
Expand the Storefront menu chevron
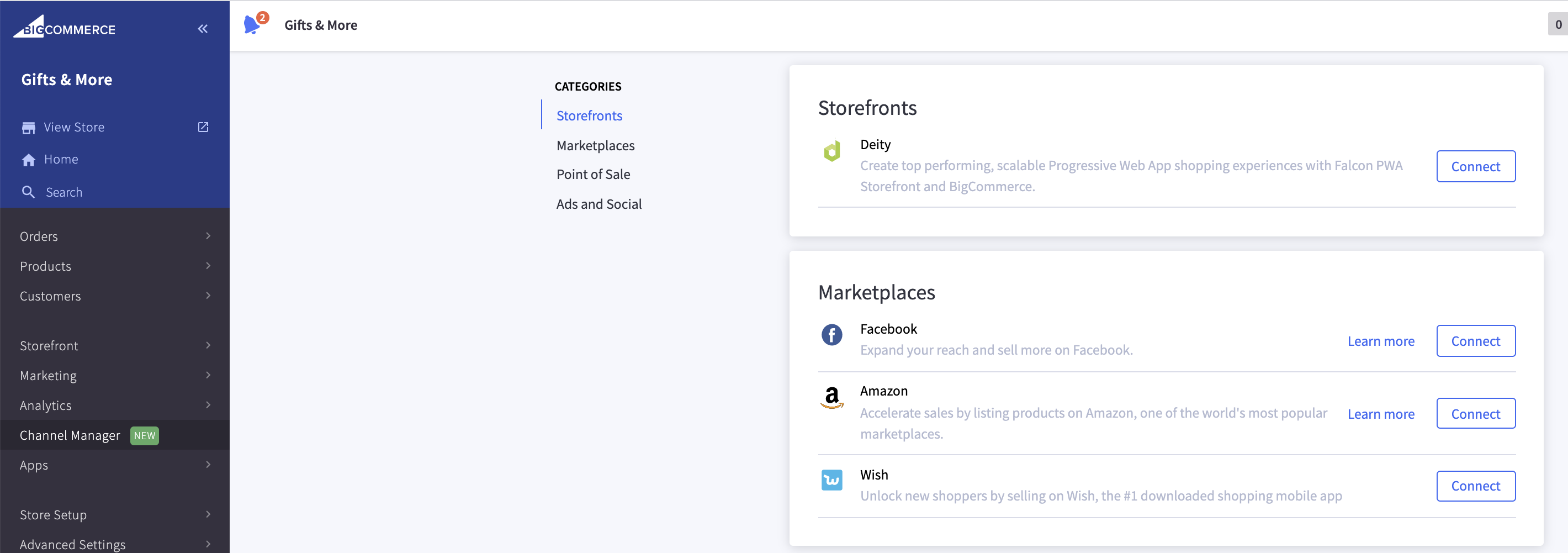pyautogui.click(x=208, y=345)
